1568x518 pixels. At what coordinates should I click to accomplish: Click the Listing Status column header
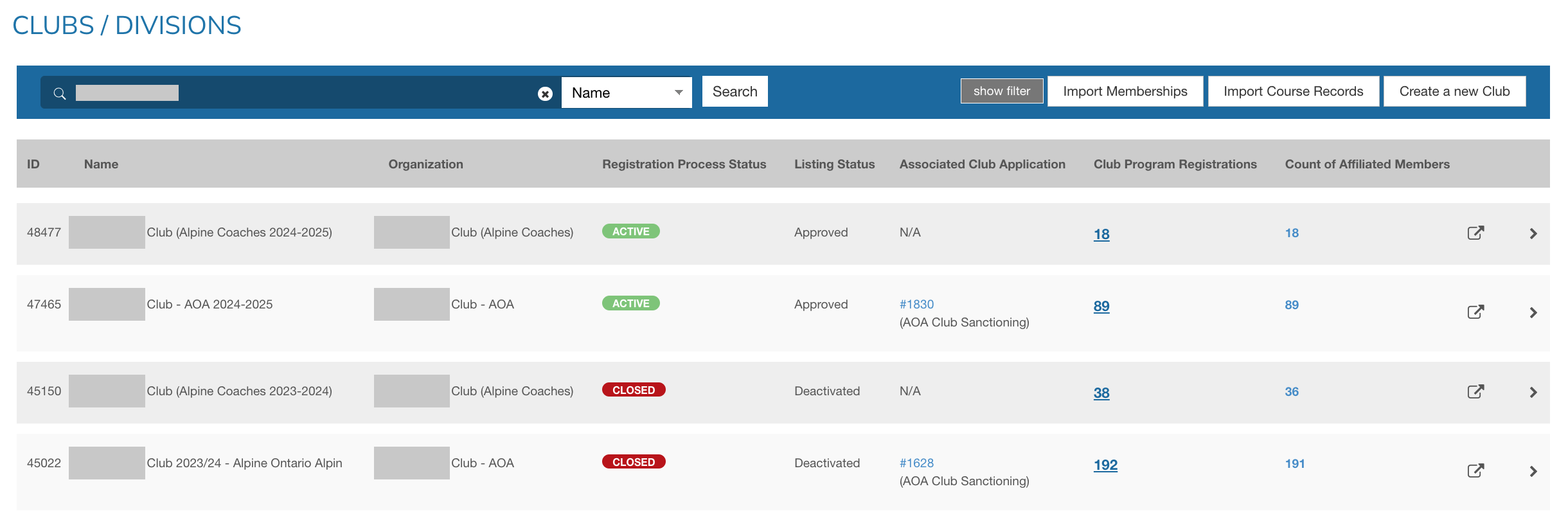[835, 164]
